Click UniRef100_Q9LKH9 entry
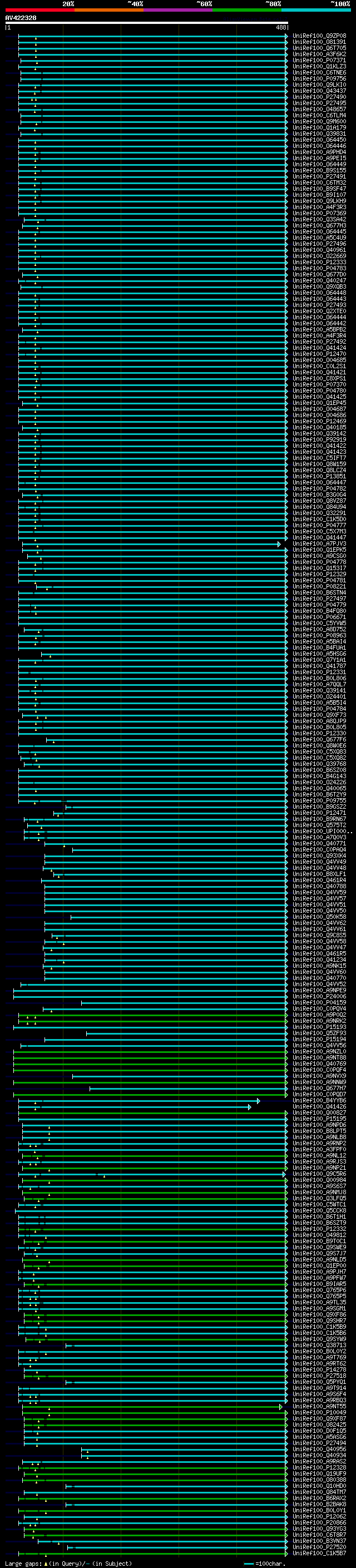 pos(319,201)
